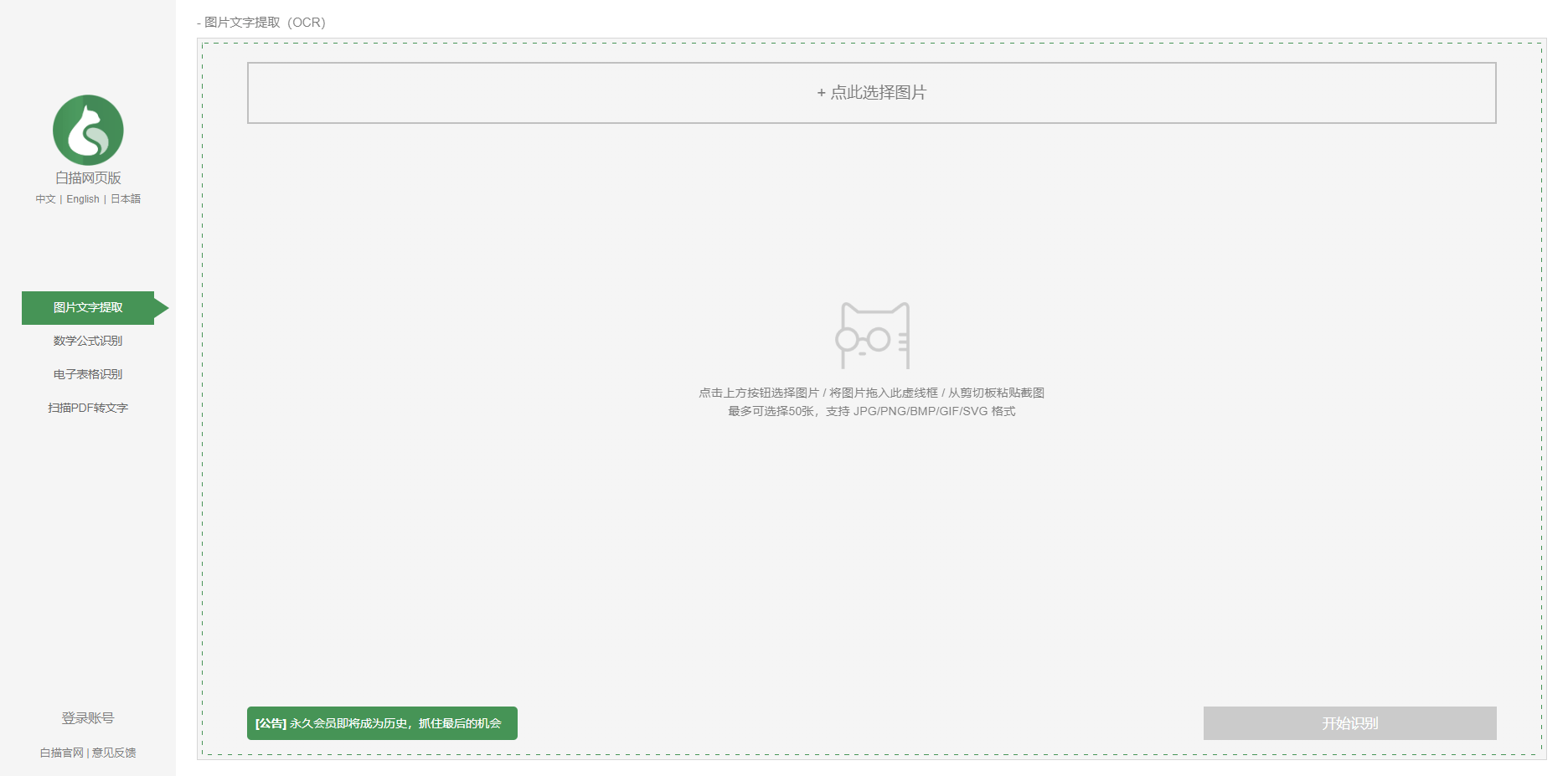Click 登录账号 to log in
The height and width of the screenshot is (776, 1568).
point(88,718)
